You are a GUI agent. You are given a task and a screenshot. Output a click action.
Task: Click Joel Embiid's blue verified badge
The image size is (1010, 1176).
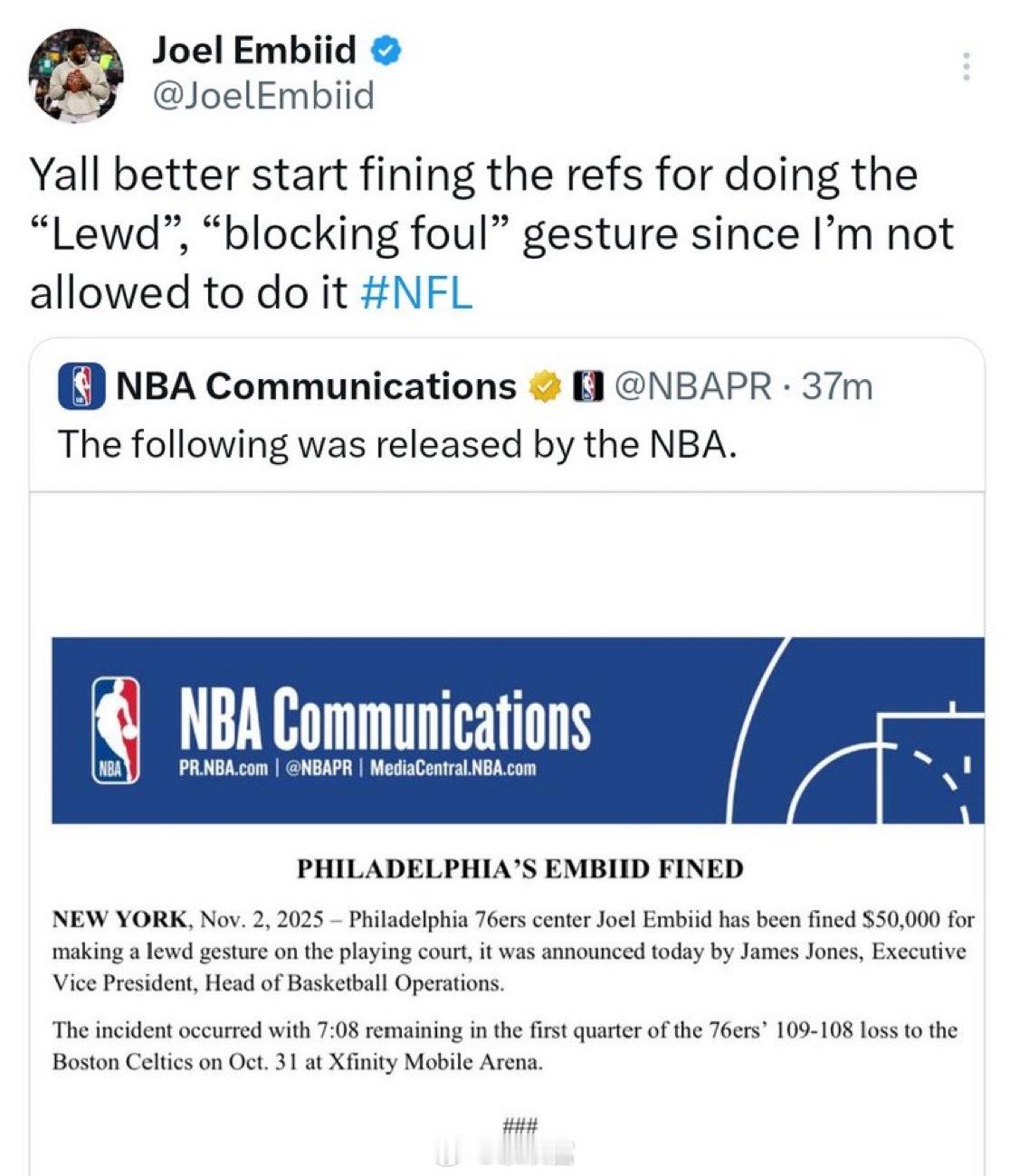pos(387,51)
